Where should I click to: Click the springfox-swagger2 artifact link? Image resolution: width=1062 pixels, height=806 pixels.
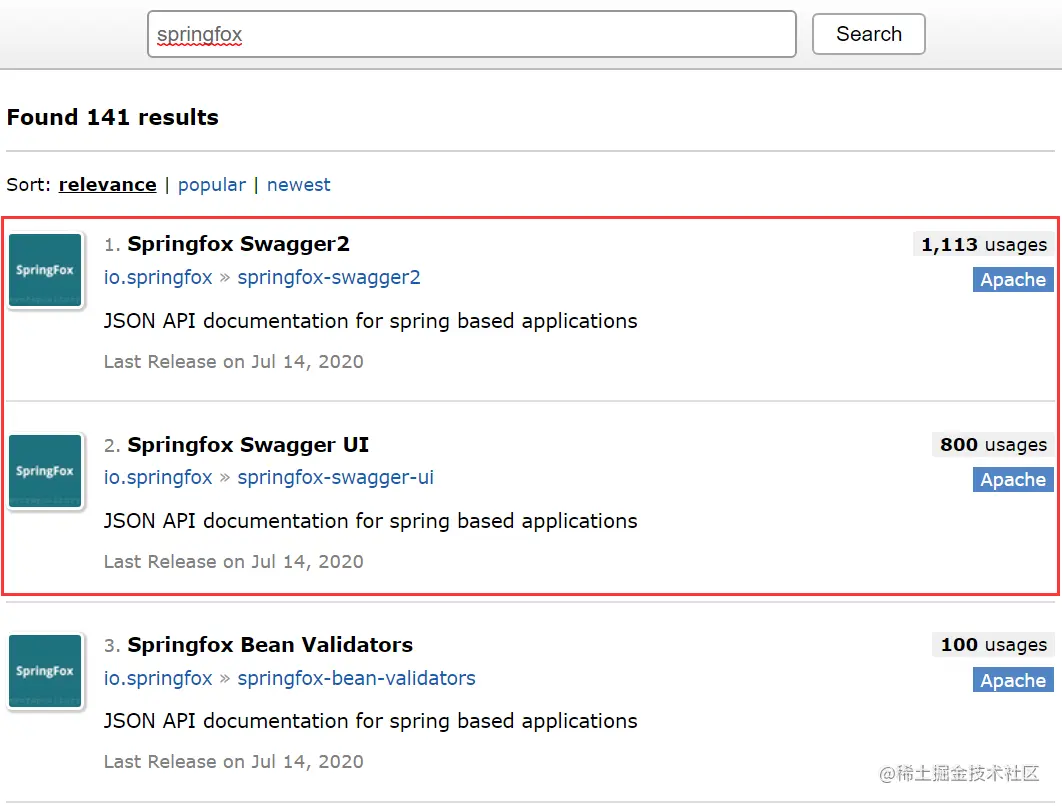tap(328, 278)
